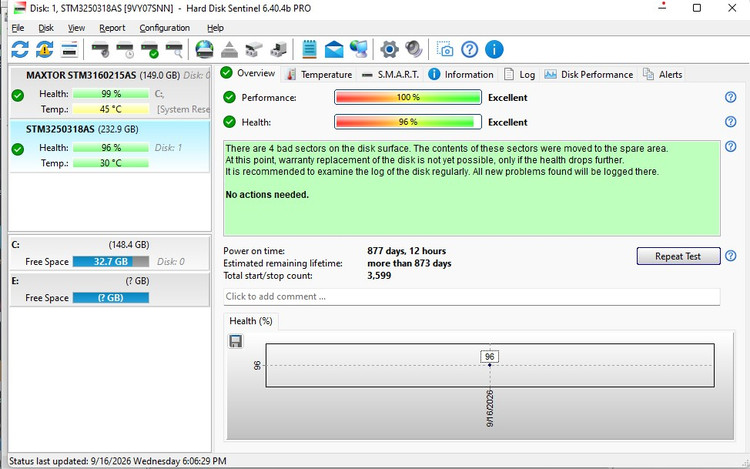Screen dimensions: 750x469
Task: Open the View menu
Action: tap(76, 28)
